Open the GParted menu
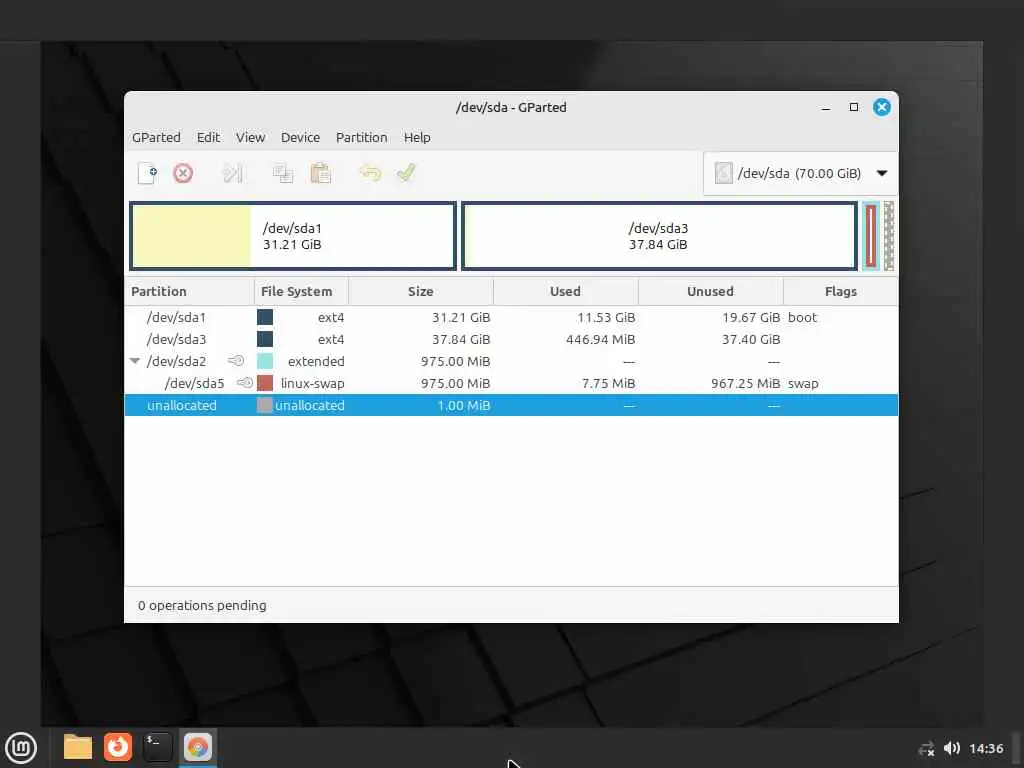Screen dimensions: 1024x768 156,138
